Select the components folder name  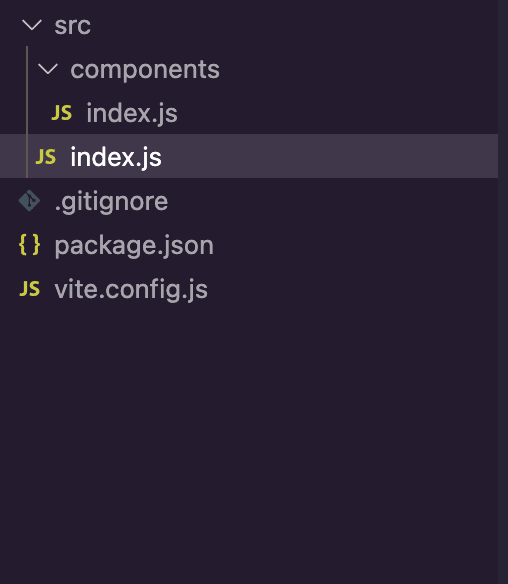(x=145, y=70)
